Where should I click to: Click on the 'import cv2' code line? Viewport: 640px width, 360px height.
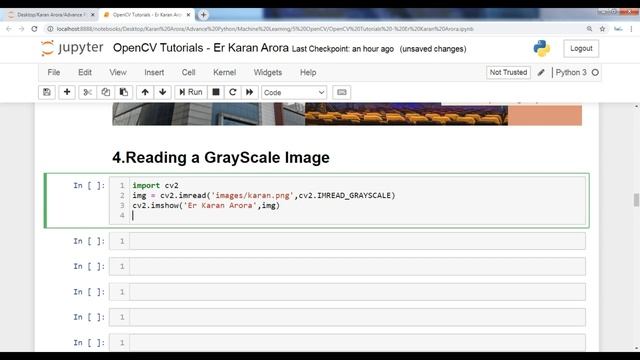point(155,185)
